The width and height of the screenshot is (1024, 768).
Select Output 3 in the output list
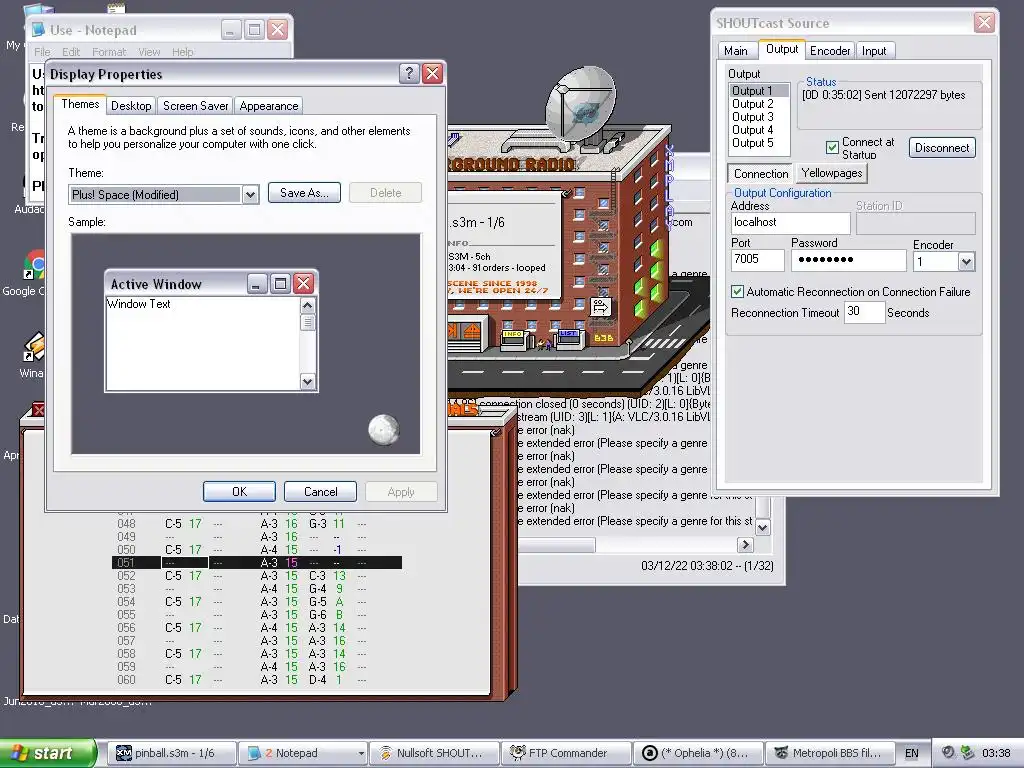[x=753, y=117]
